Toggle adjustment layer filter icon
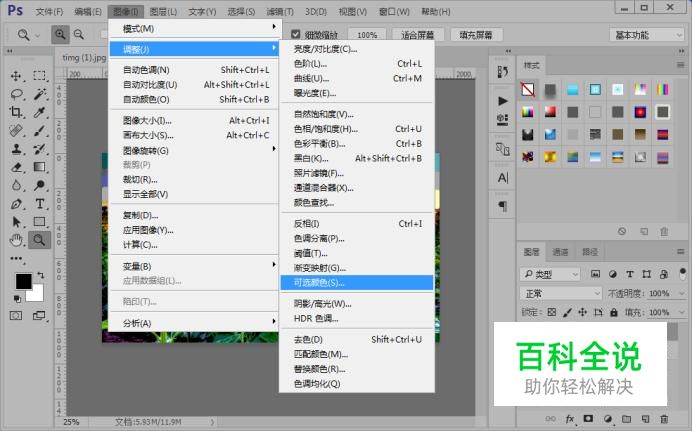 pos(613,274)
